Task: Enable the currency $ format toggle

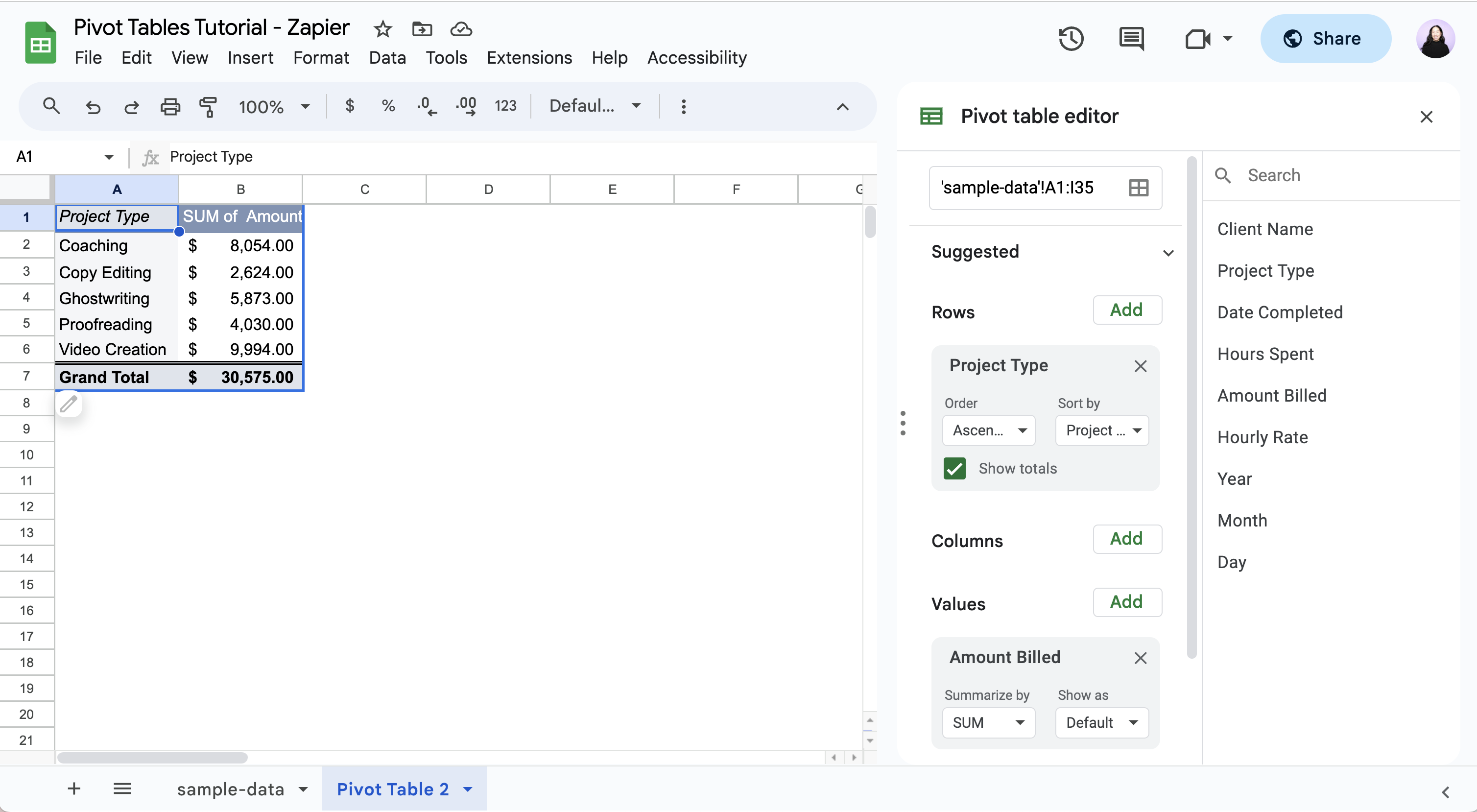Action: click(350, 106)
